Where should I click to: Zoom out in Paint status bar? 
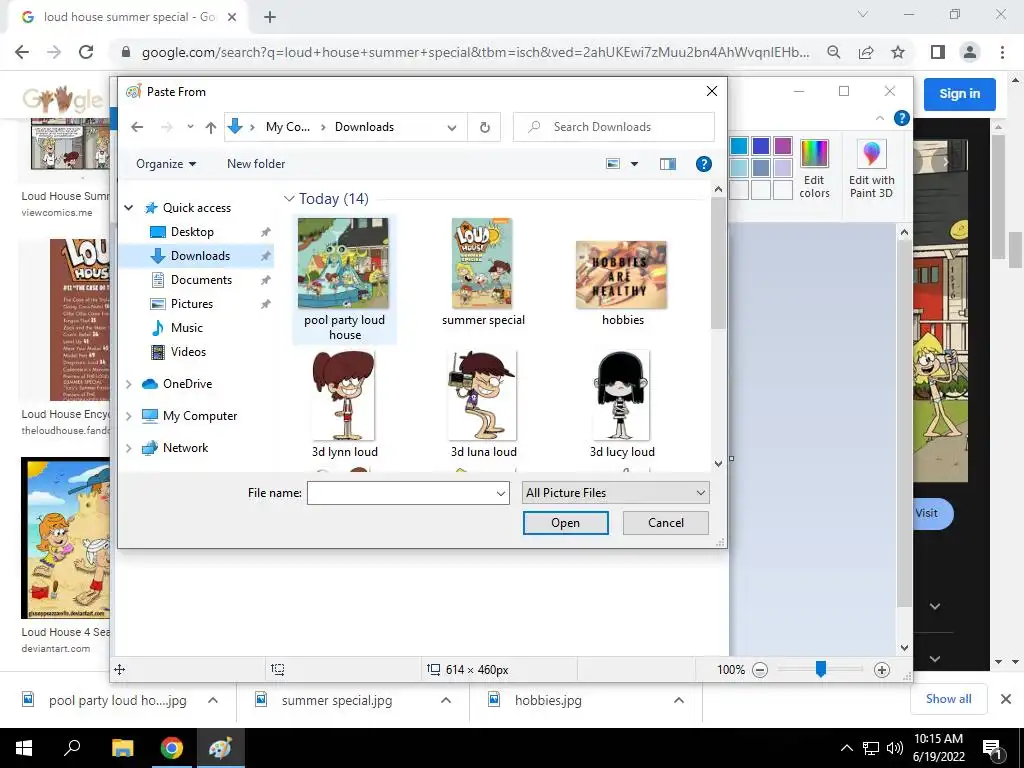[760, 670]
